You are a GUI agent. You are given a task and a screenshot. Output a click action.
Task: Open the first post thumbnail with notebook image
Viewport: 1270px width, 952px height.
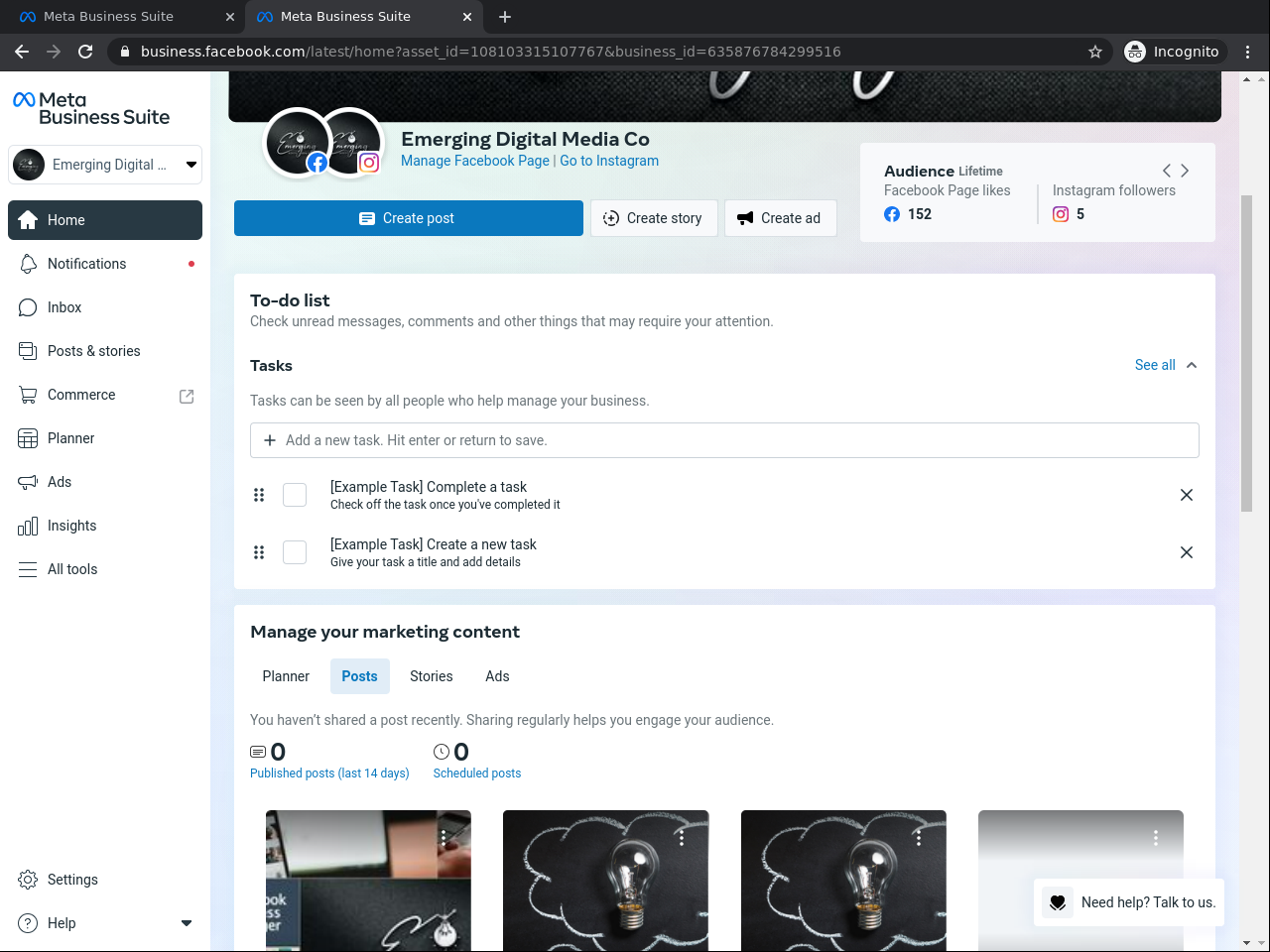pyautogui.click(x=368, y=881)
